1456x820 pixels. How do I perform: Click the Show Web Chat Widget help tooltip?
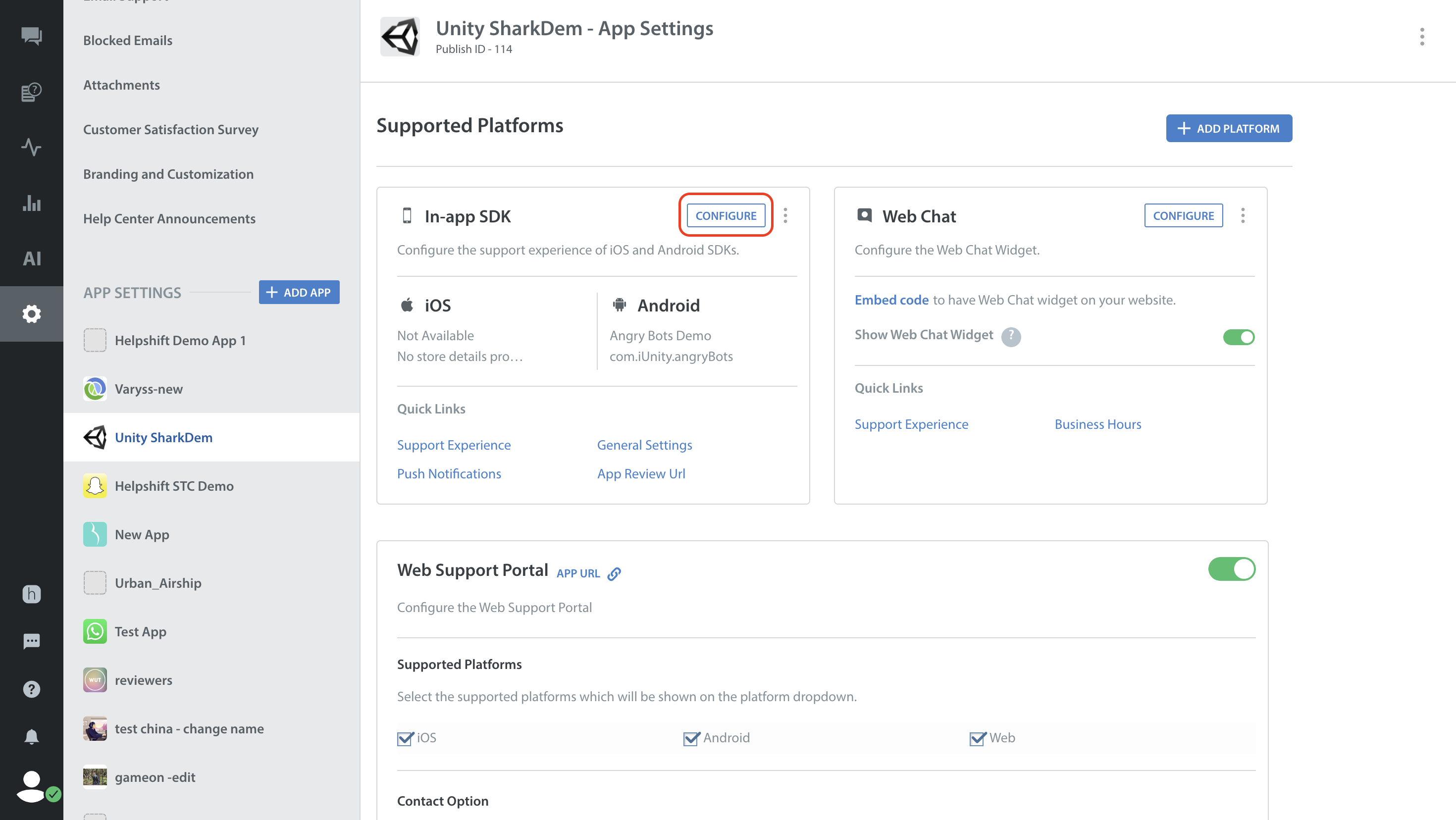[x=1011, y=336]
